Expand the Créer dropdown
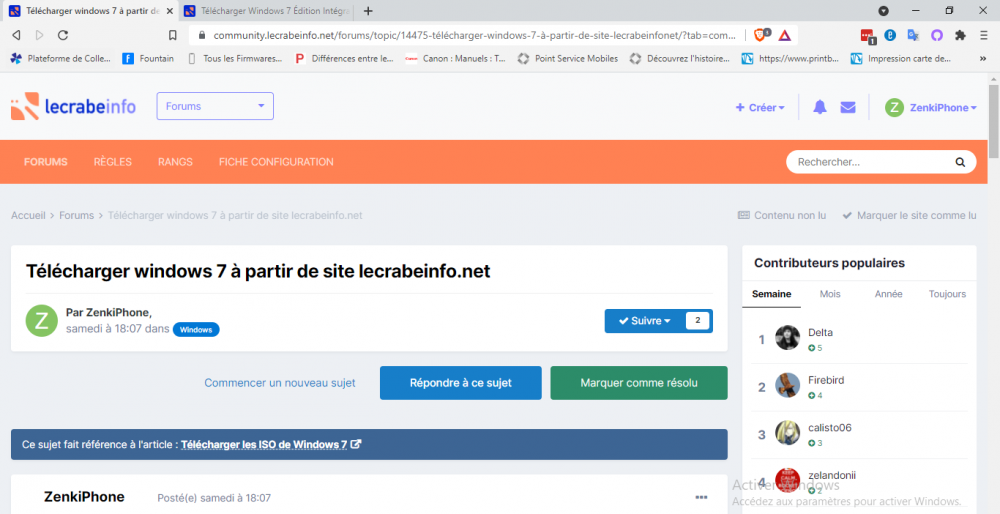1000x514 pixels. pos(760,107)
